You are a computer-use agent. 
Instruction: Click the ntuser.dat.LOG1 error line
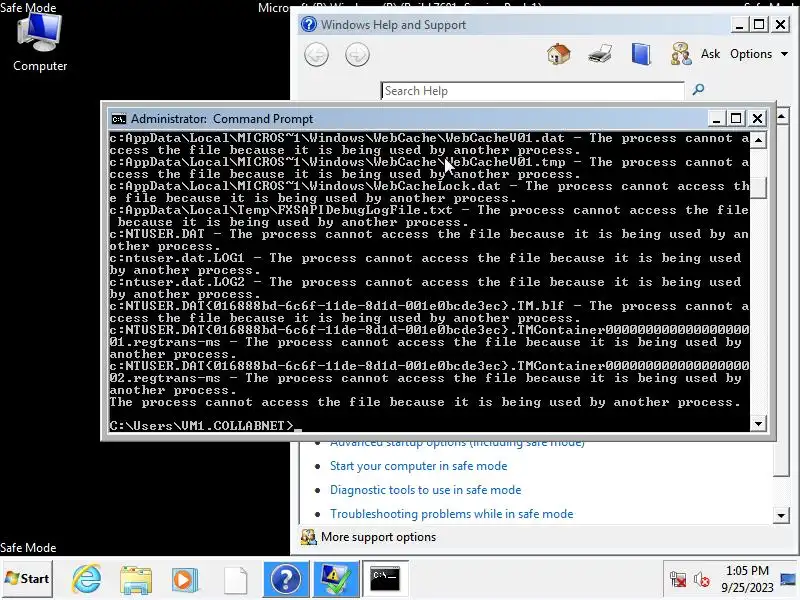[x=425, y=264]
